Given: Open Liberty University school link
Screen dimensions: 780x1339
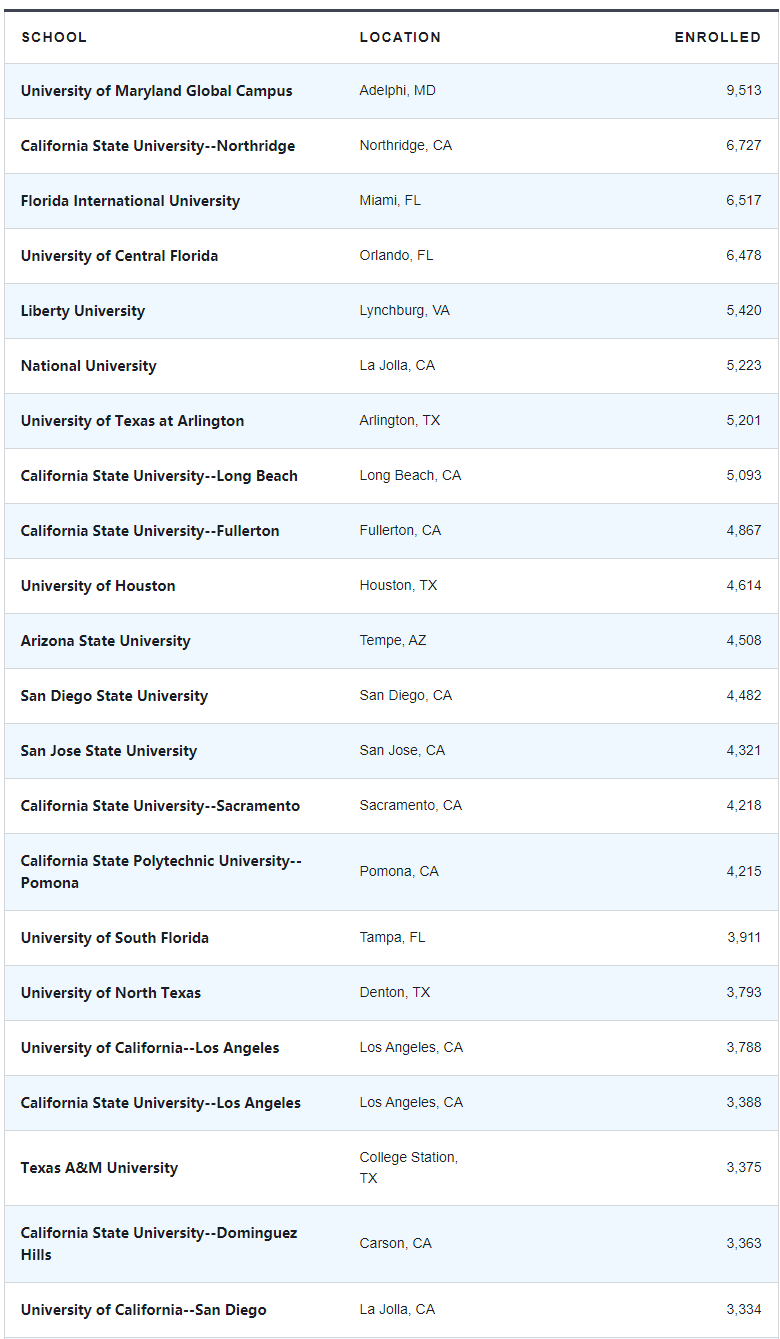Looking at the screenshot, I should (82, 311).
